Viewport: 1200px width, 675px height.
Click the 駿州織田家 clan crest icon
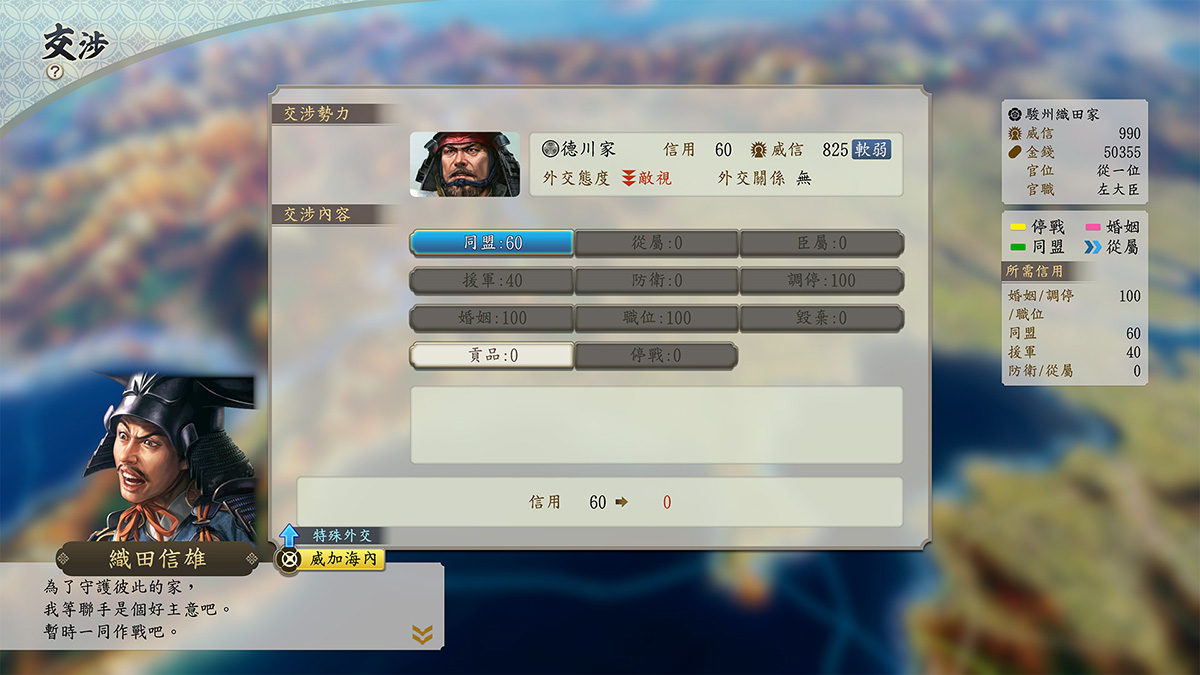1014,114
